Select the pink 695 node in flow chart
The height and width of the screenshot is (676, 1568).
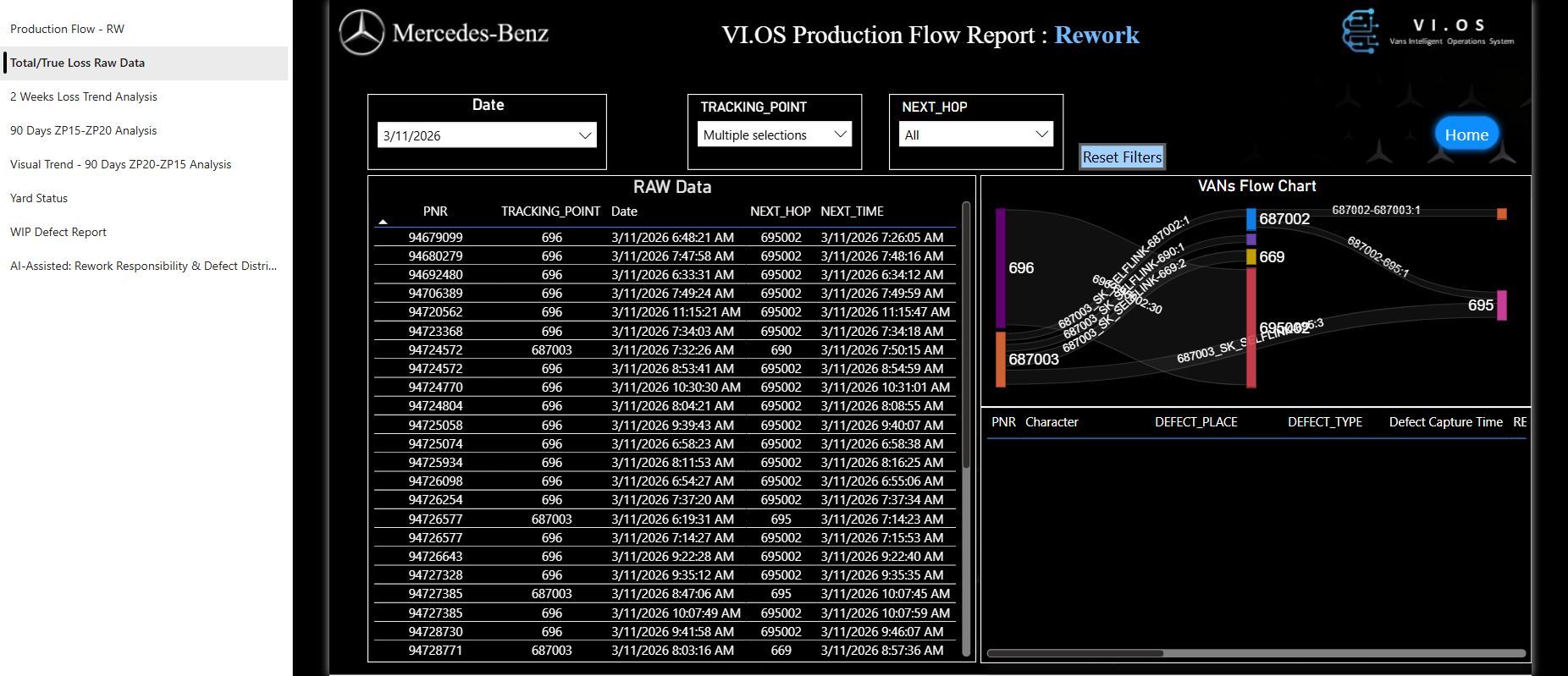click(1501, 305)
